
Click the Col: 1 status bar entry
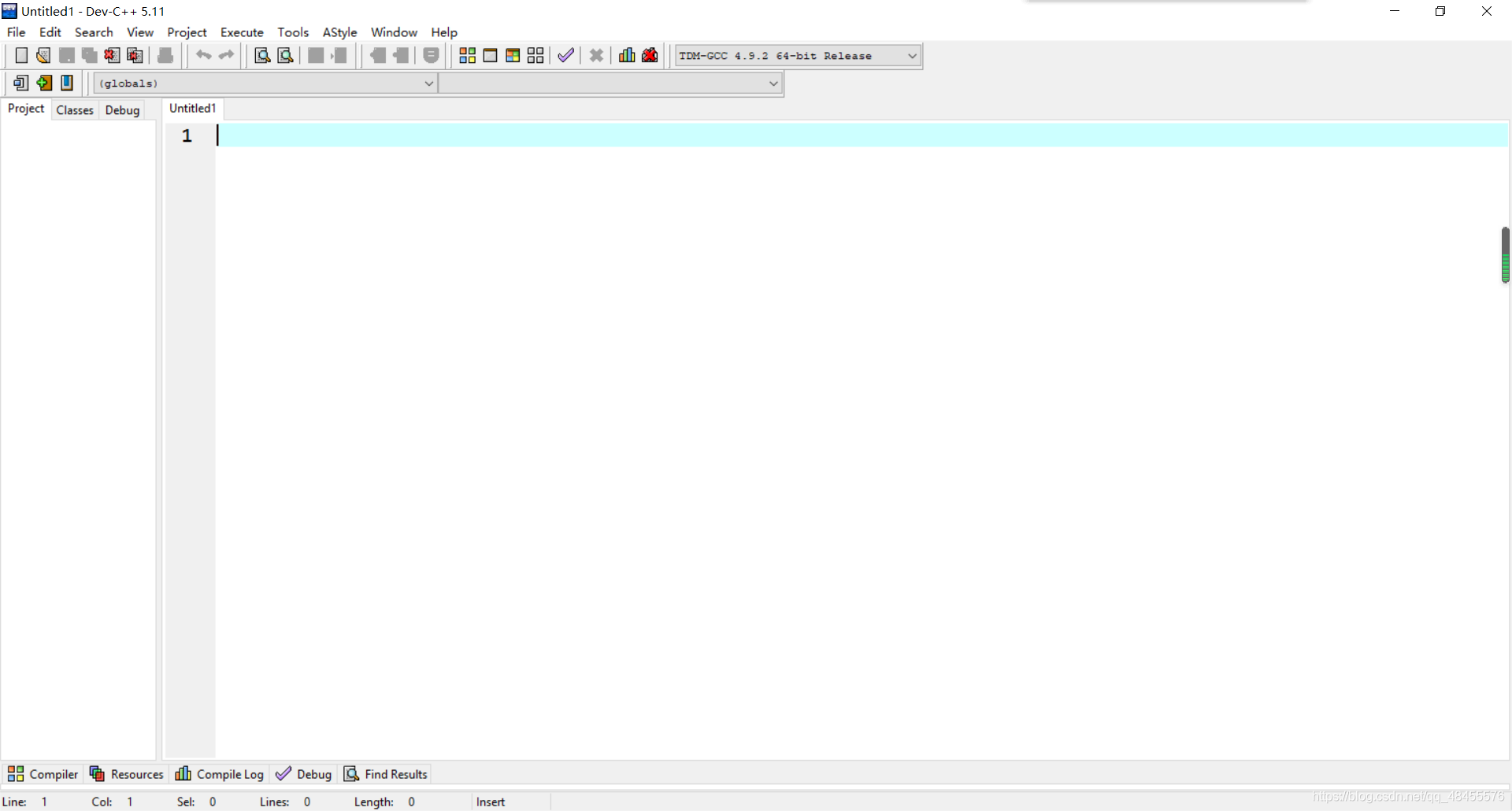113,802
